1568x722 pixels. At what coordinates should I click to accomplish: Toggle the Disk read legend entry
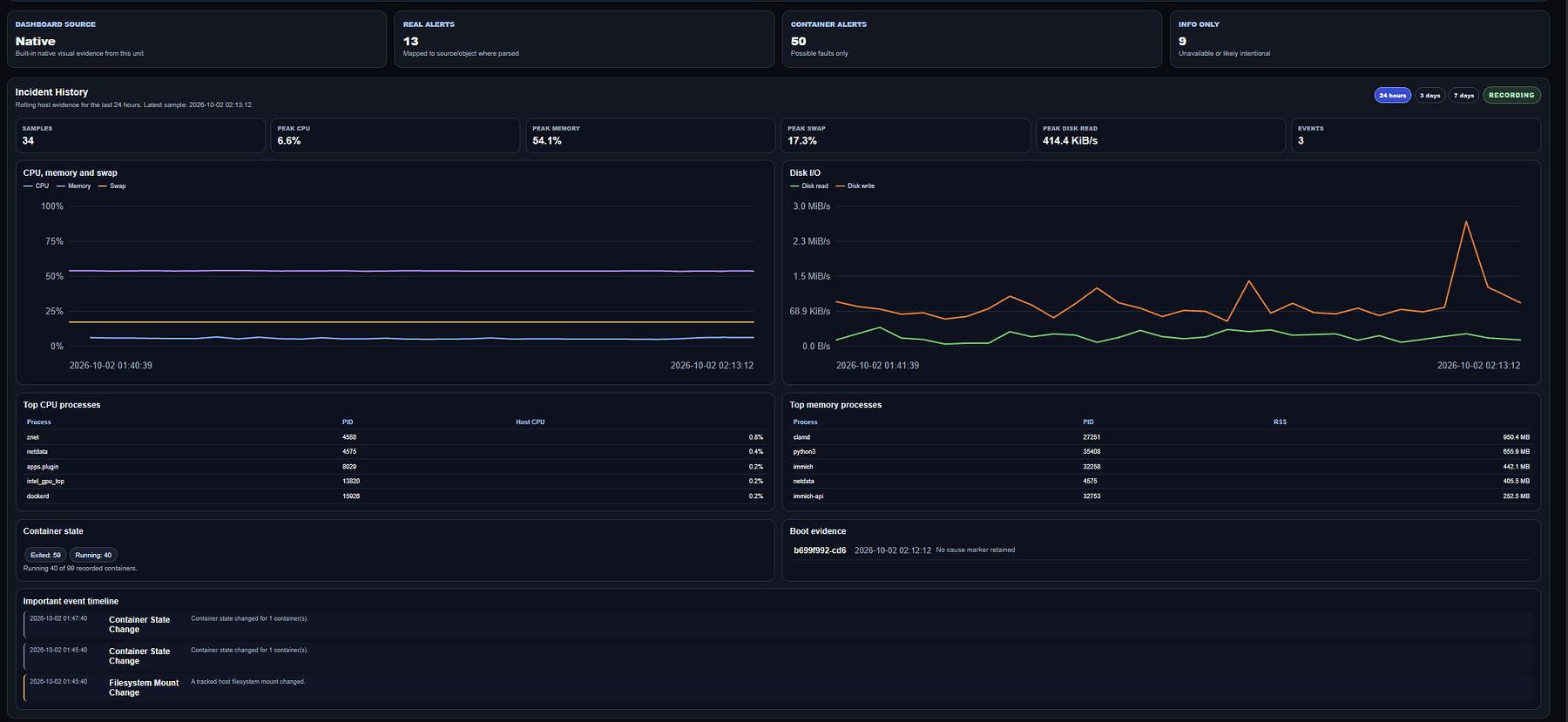tap(809, 186)
